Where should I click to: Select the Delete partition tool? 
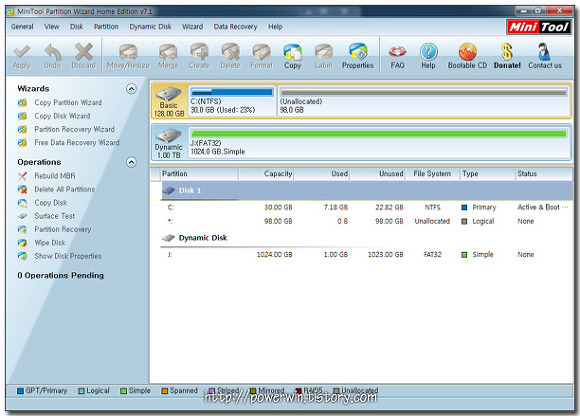tap(230, 56)
